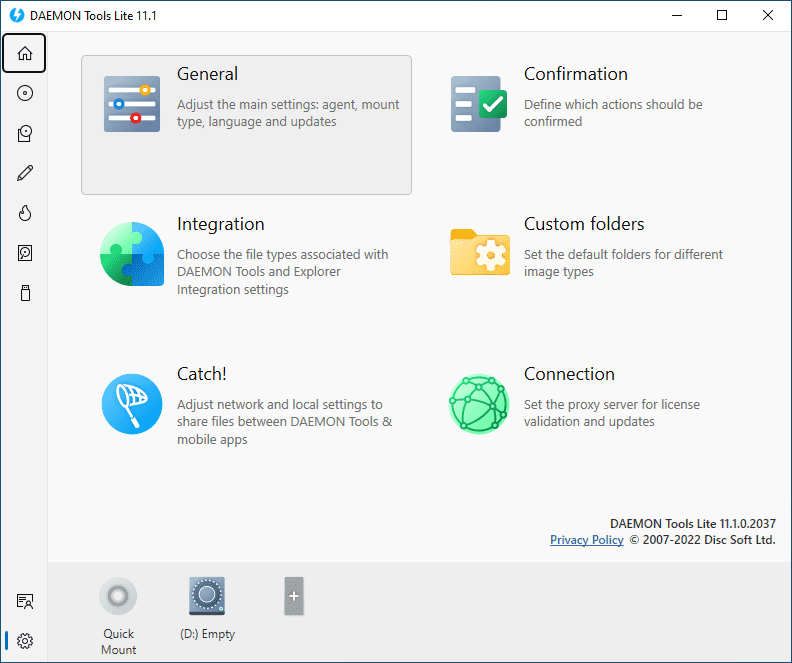Open the USB stick sidebar icon
Screen dimensions: 792x663
pos(25,293)
